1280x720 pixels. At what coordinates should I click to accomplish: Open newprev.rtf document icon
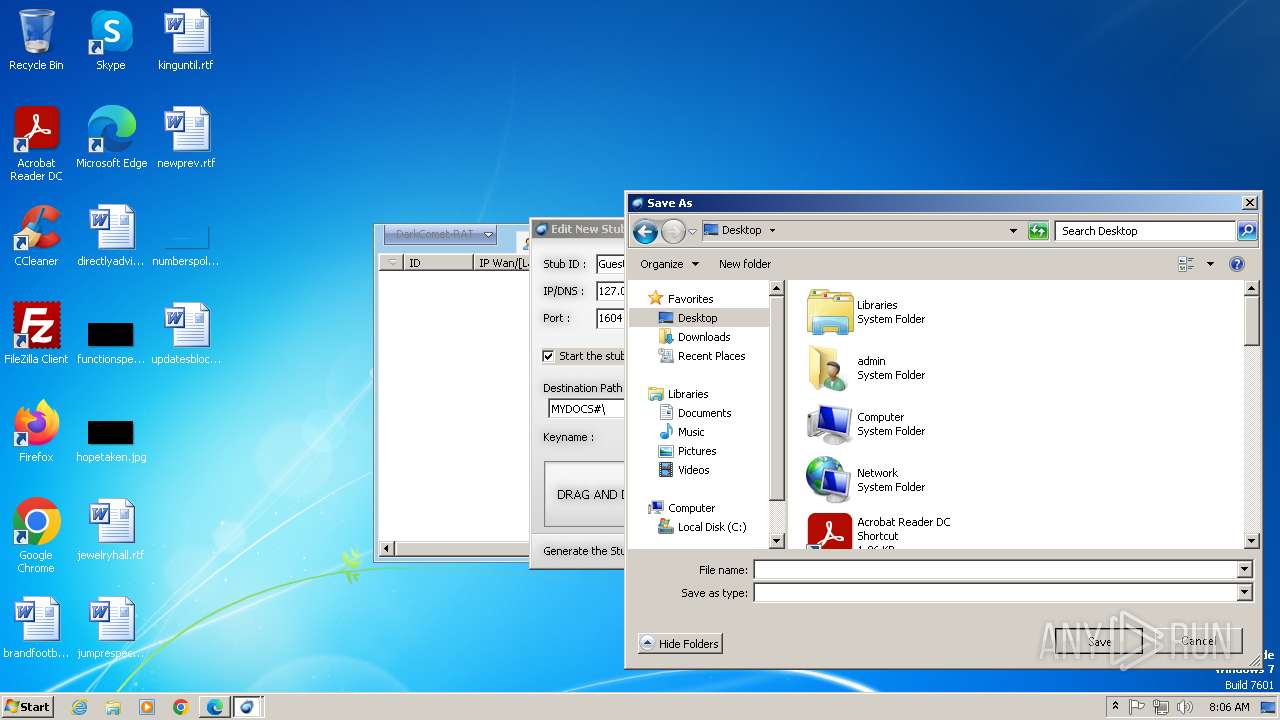[x=186, y=138]
